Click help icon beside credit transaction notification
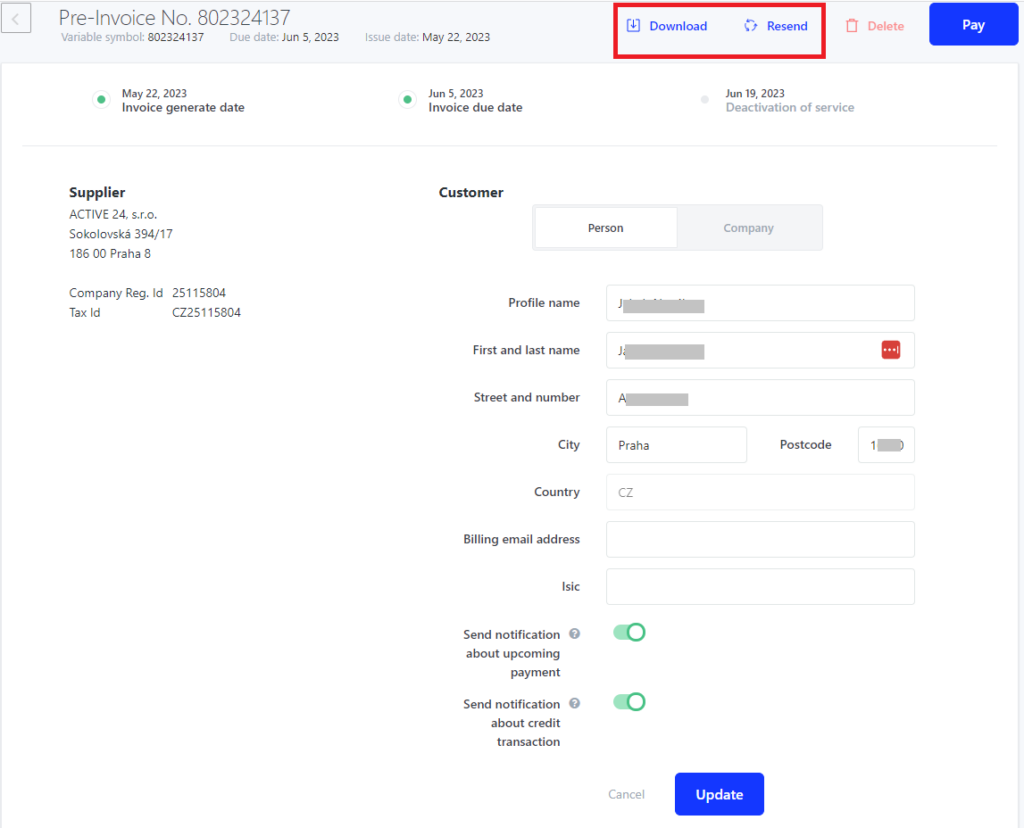The width and height of the screenshot is (1024, 828). [x=575, y=704]
